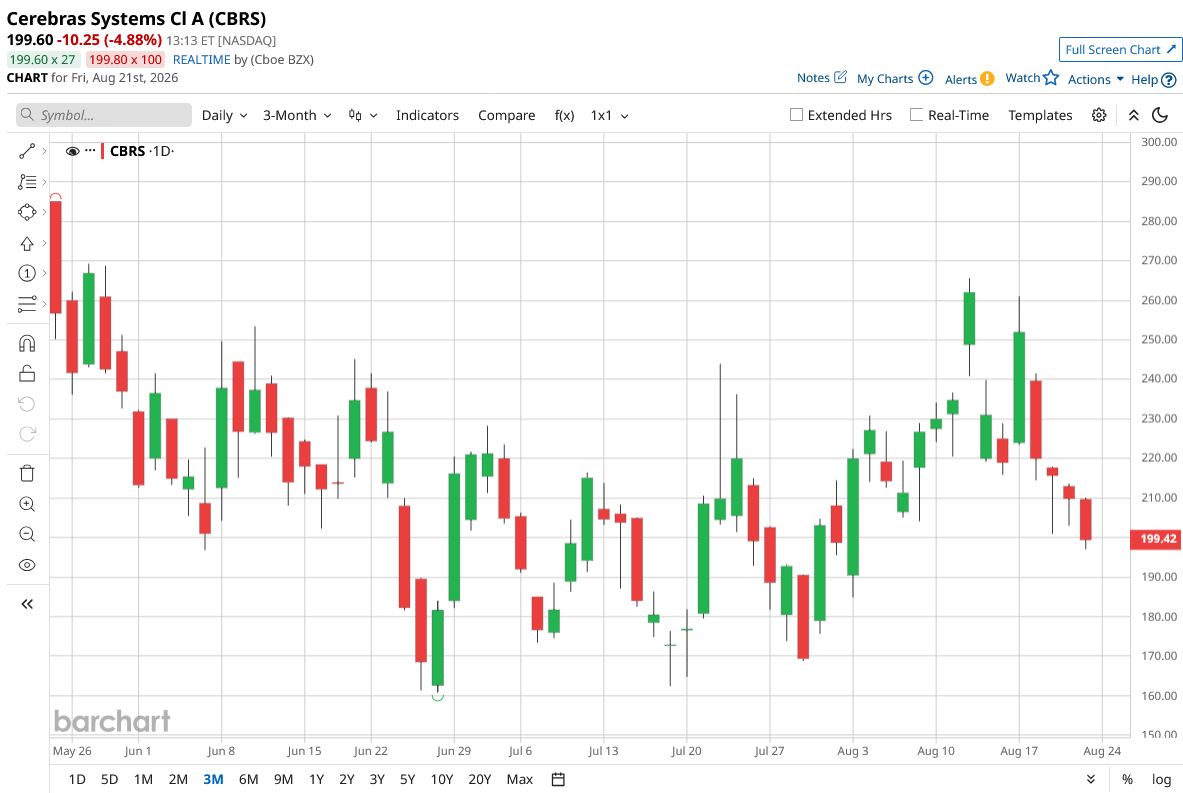The width and height of the screenshot is (1183, 793).
Task: Expand the Actions dropdown
Action: click(x=1095, y=79)
